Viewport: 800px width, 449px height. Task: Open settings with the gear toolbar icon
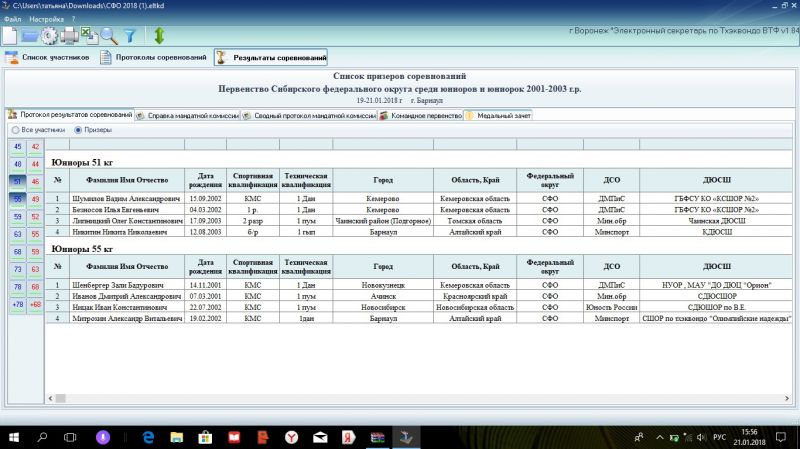tap(49, 35)
